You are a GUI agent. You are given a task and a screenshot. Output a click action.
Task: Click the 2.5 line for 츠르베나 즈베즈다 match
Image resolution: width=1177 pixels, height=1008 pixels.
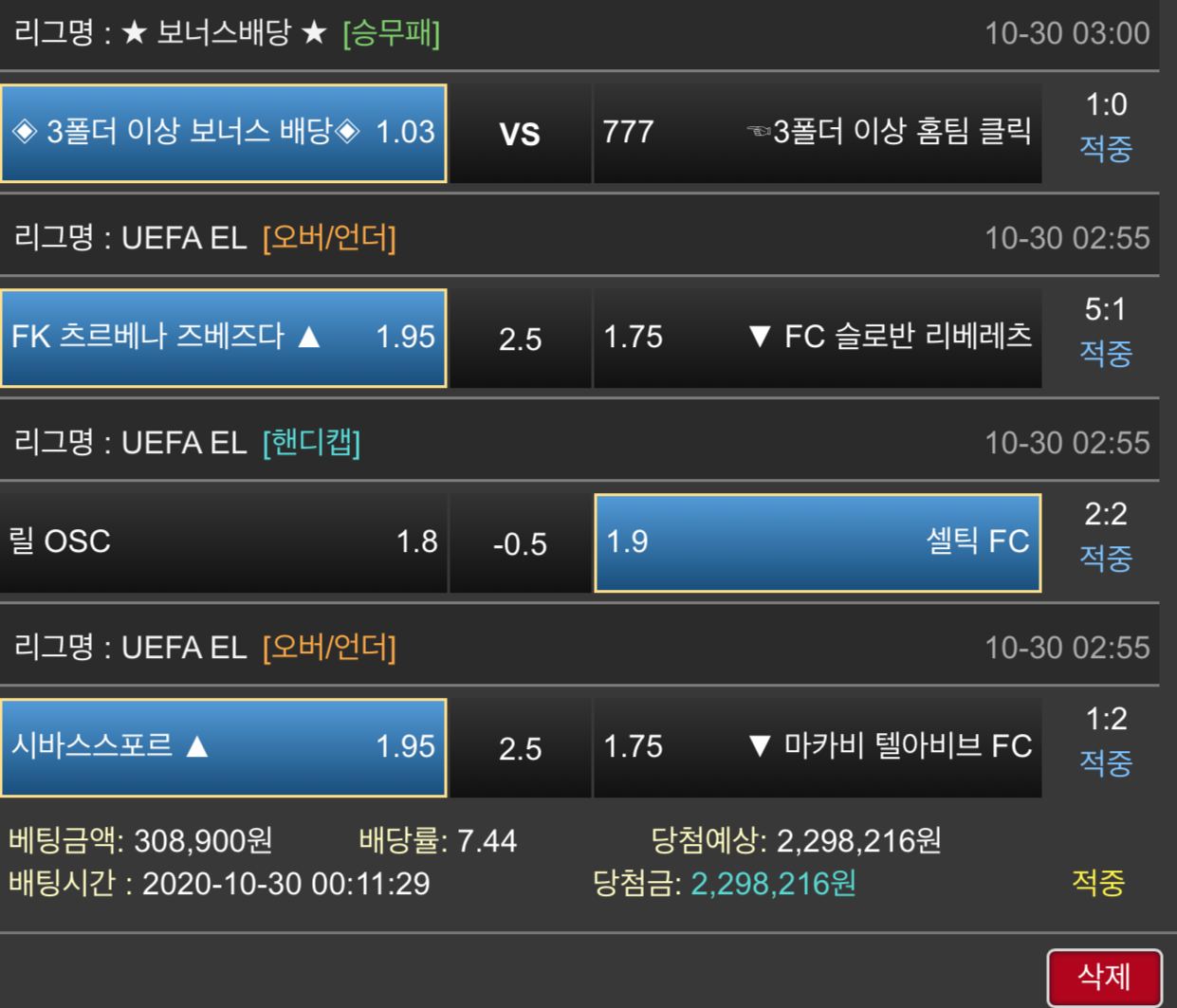coord(520,339)
